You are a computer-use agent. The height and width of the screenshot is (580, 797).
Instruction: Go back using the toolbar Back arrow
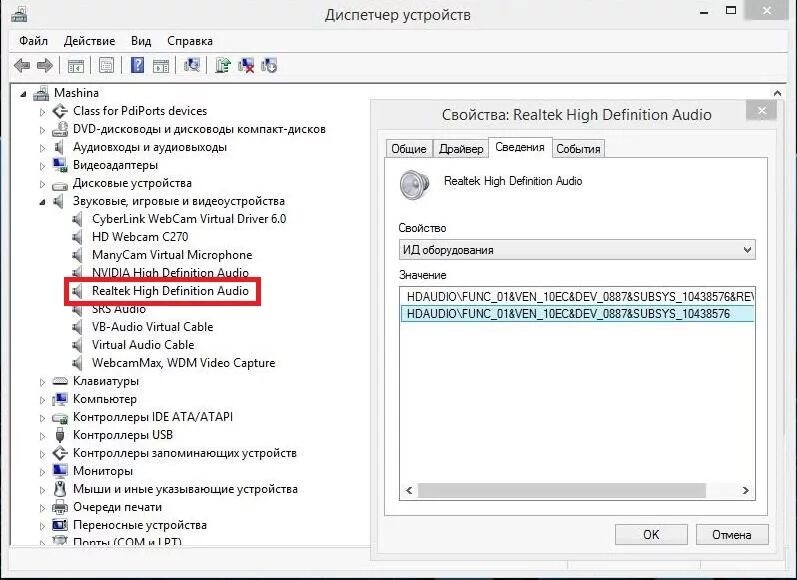tap(21, 65)
